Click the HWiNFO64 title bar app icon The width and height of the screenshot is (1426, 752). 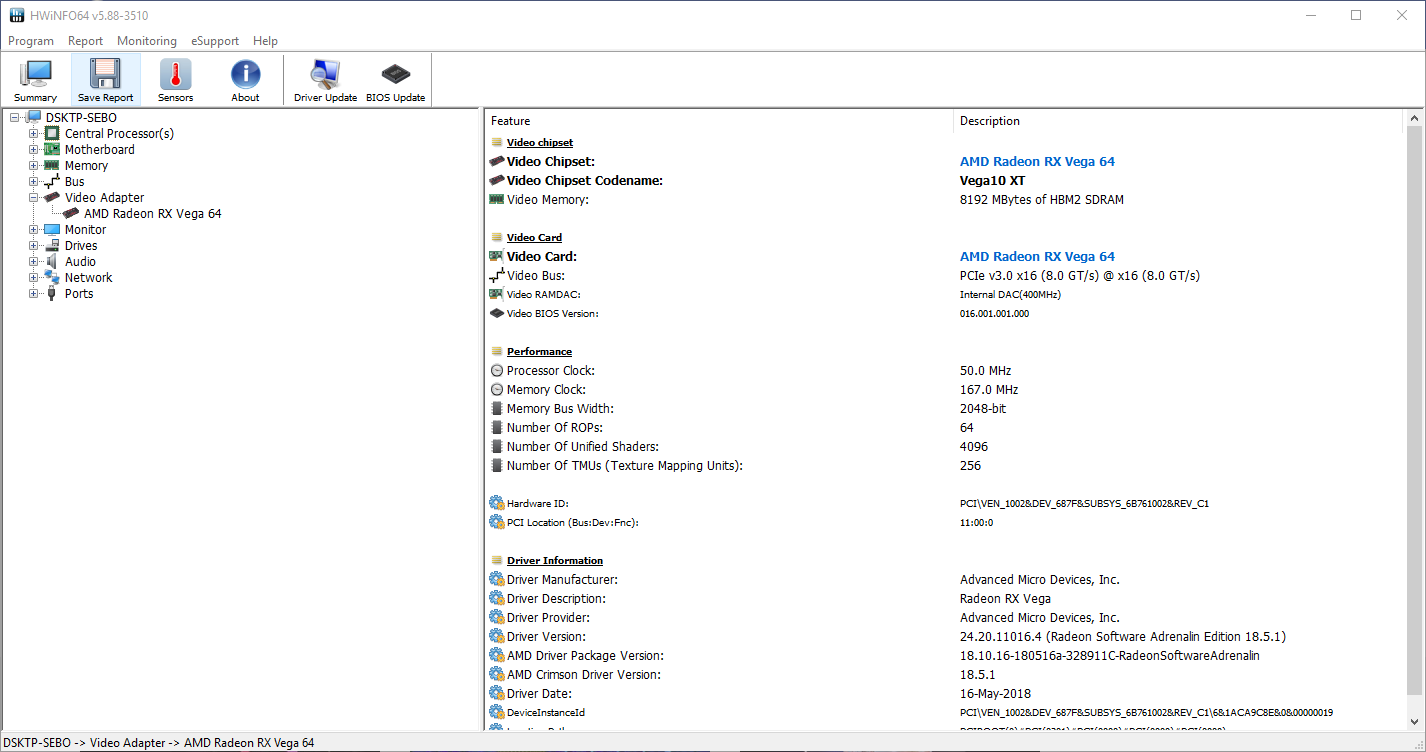(x=16, y=15)
